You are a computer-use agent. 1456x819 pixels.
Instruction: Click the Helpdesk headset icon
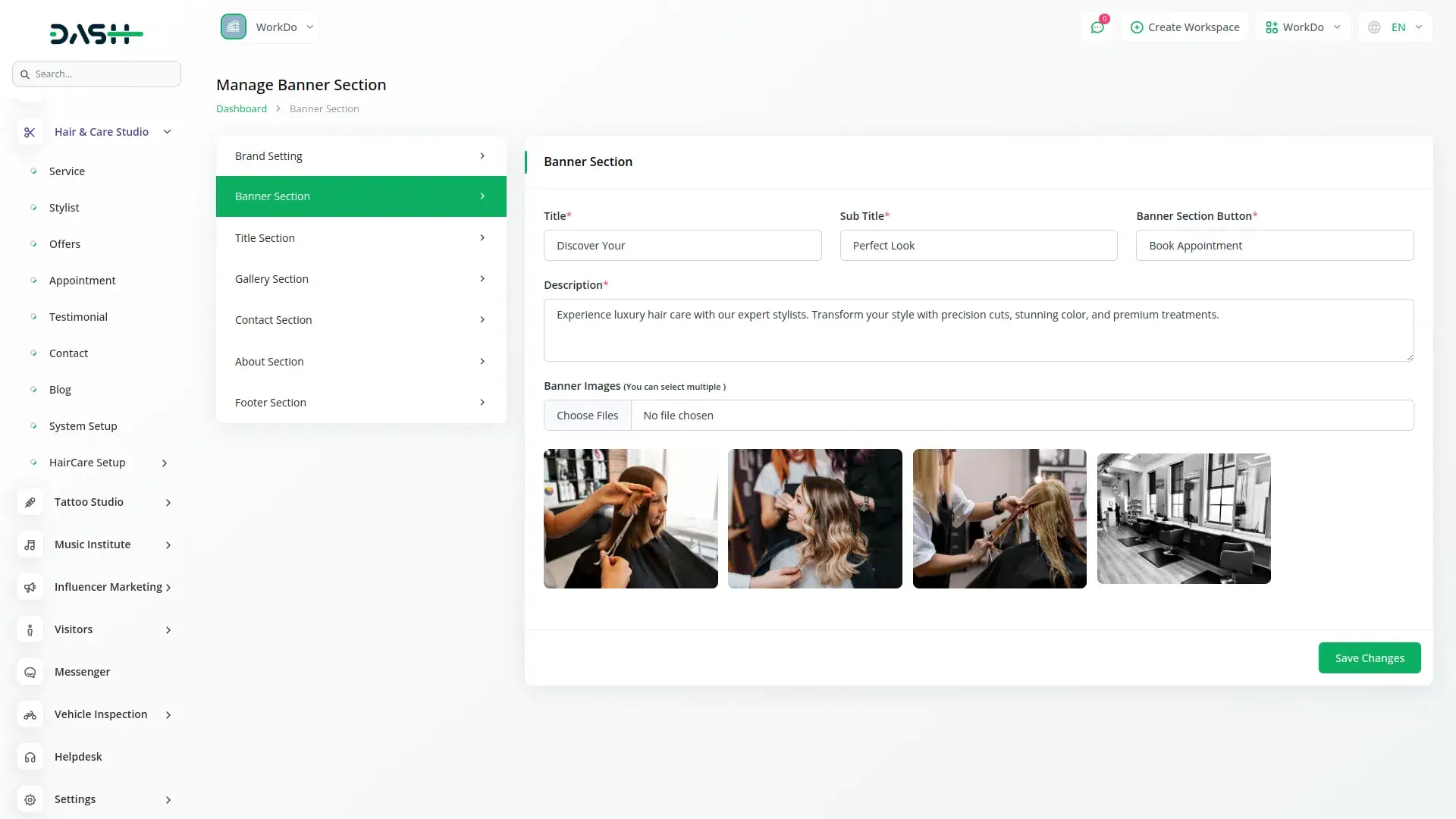(30, 757)
